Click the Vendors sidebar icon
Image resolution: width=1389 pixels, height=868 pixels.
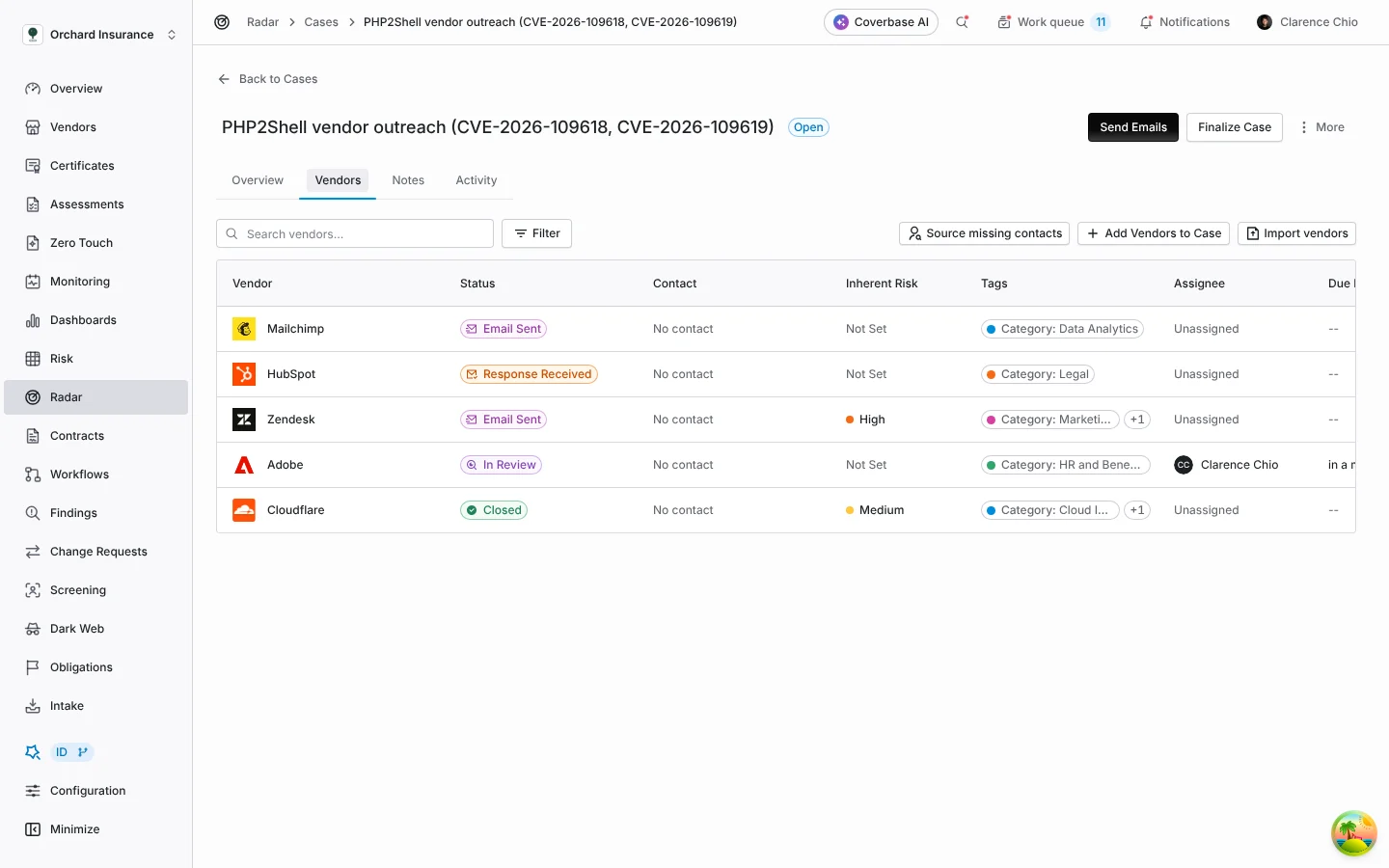click(x=33, y=127)
